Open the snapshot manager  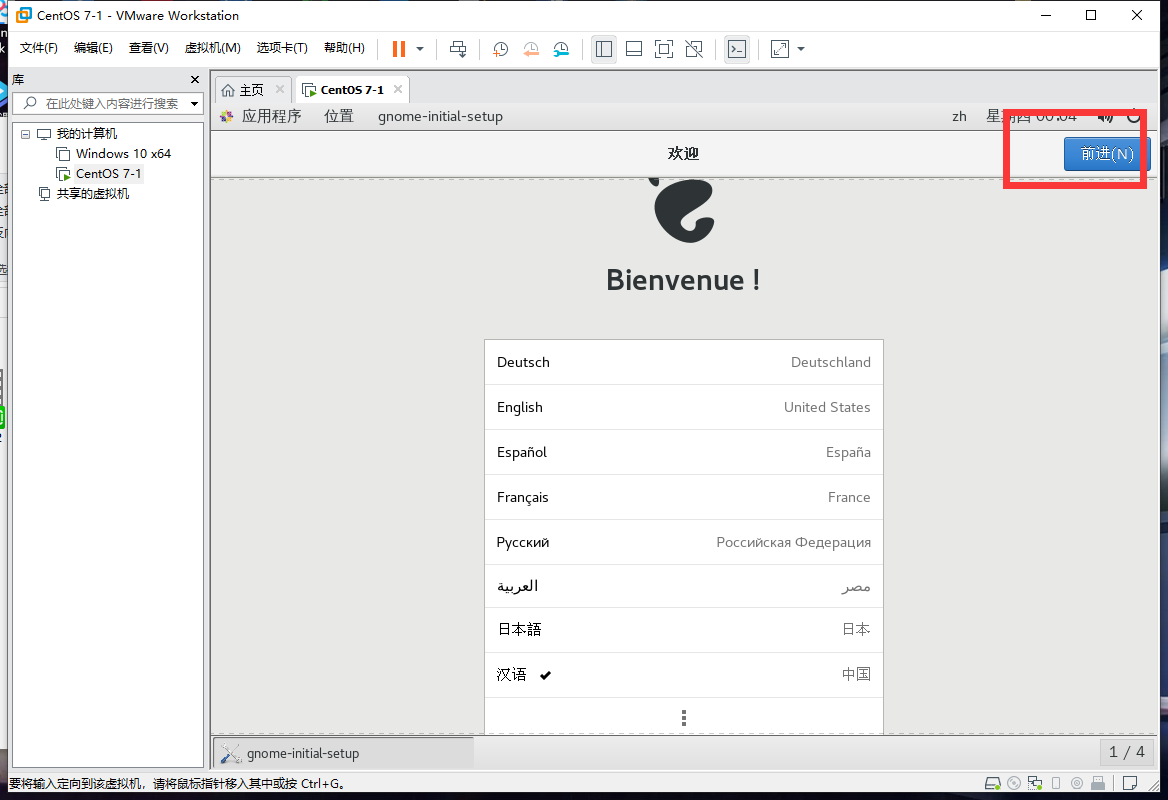(561, 49)
